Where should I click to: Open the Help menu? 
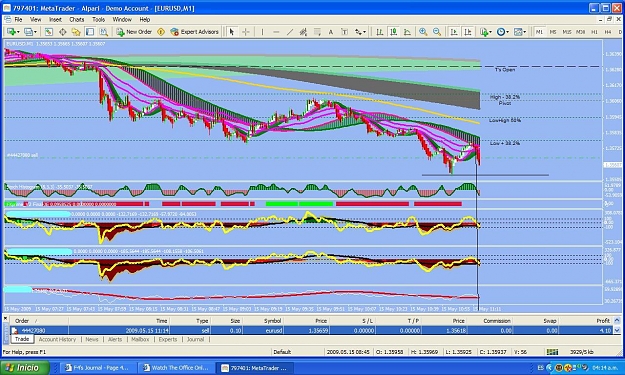[x=145, y=19]
